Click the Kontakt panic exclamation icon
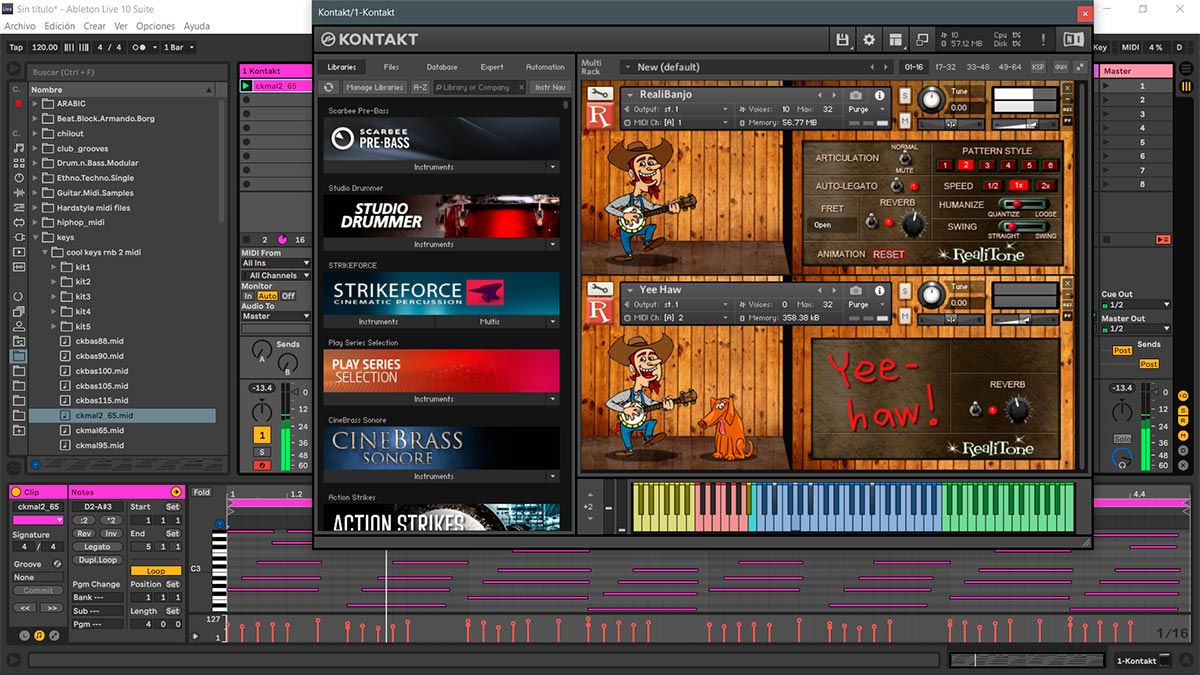 [x=1043, y=40]
